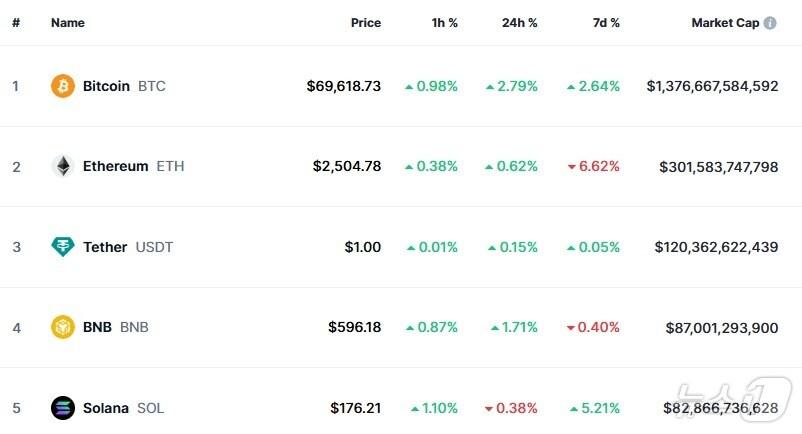
Task: Click Bitcoin's price $69,618.73
Action: click(x=343, y=86)
